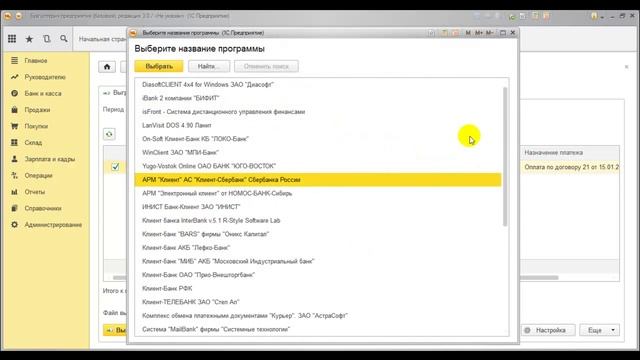640x360 pixels.
Task: Open Операции section in sidebar
Action: (x=38, y=175)
